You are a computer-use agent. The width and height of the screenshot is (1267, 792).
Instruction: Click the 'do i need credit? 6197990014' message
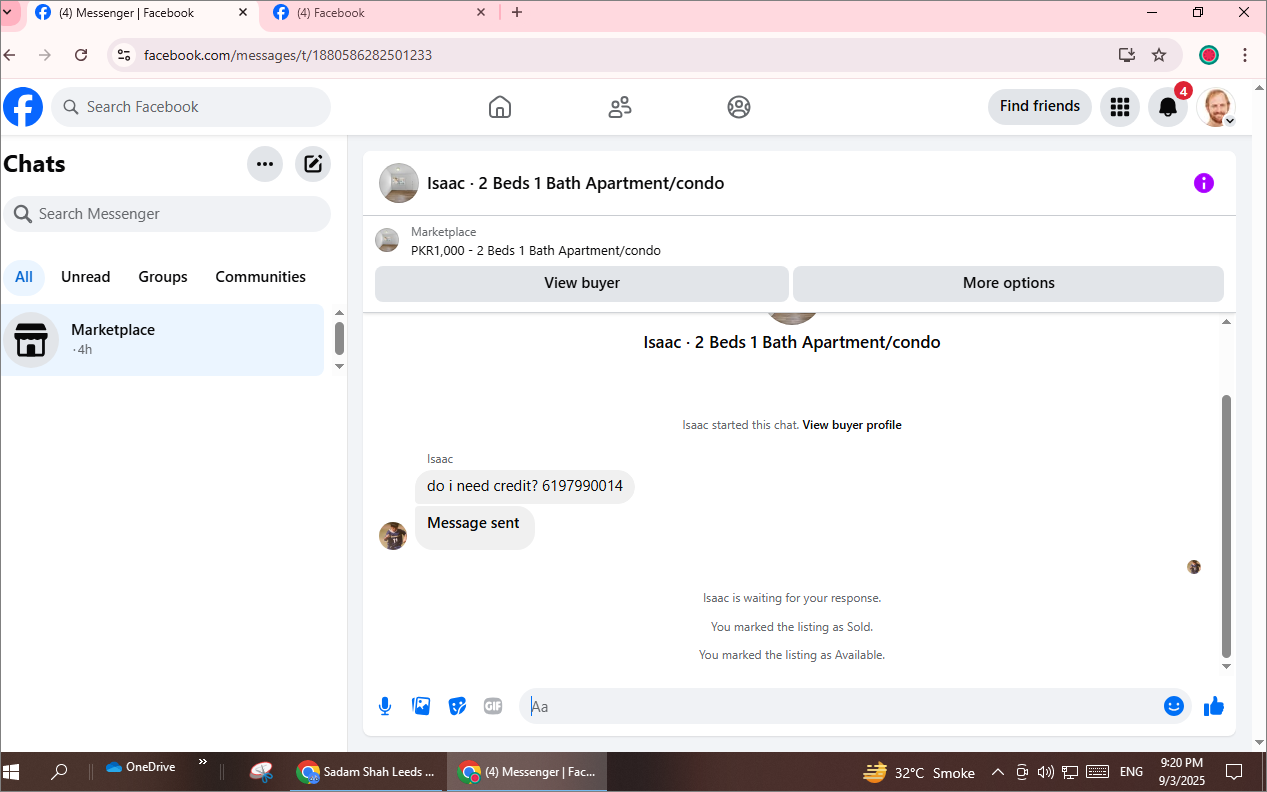pyautogui.click(x=525, y=487)
